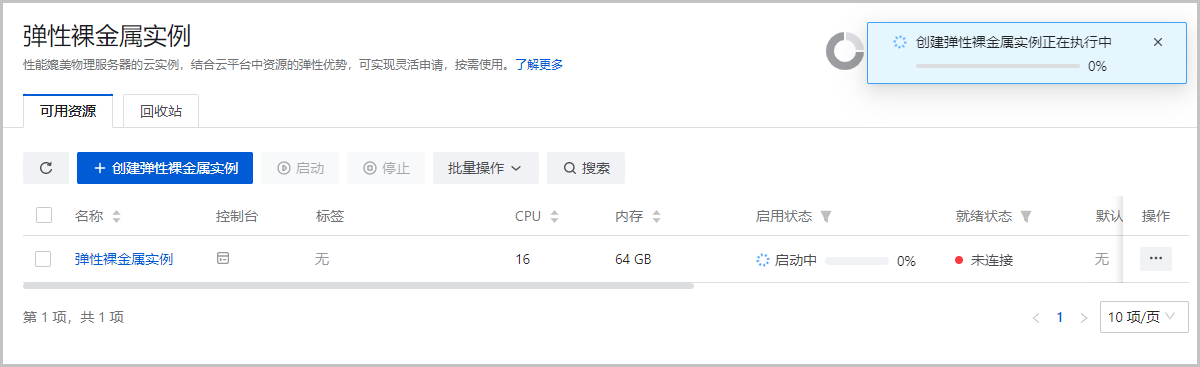Sort by 内存 column arrows
1200x367 pixels.
click(656, 216)
